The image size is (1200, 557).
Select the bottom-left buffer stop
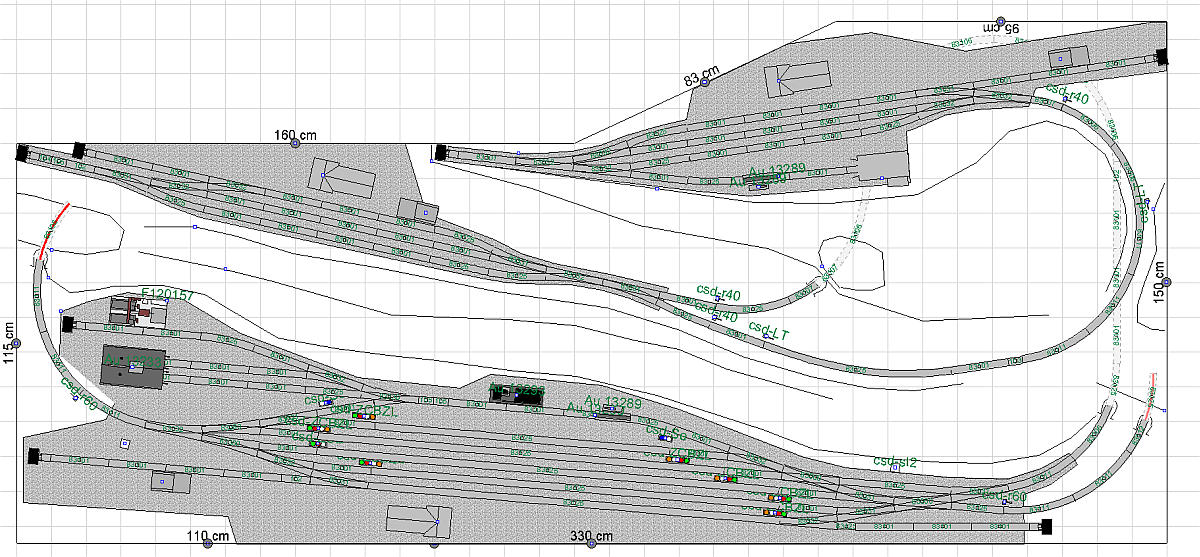(x=34, y=456)
